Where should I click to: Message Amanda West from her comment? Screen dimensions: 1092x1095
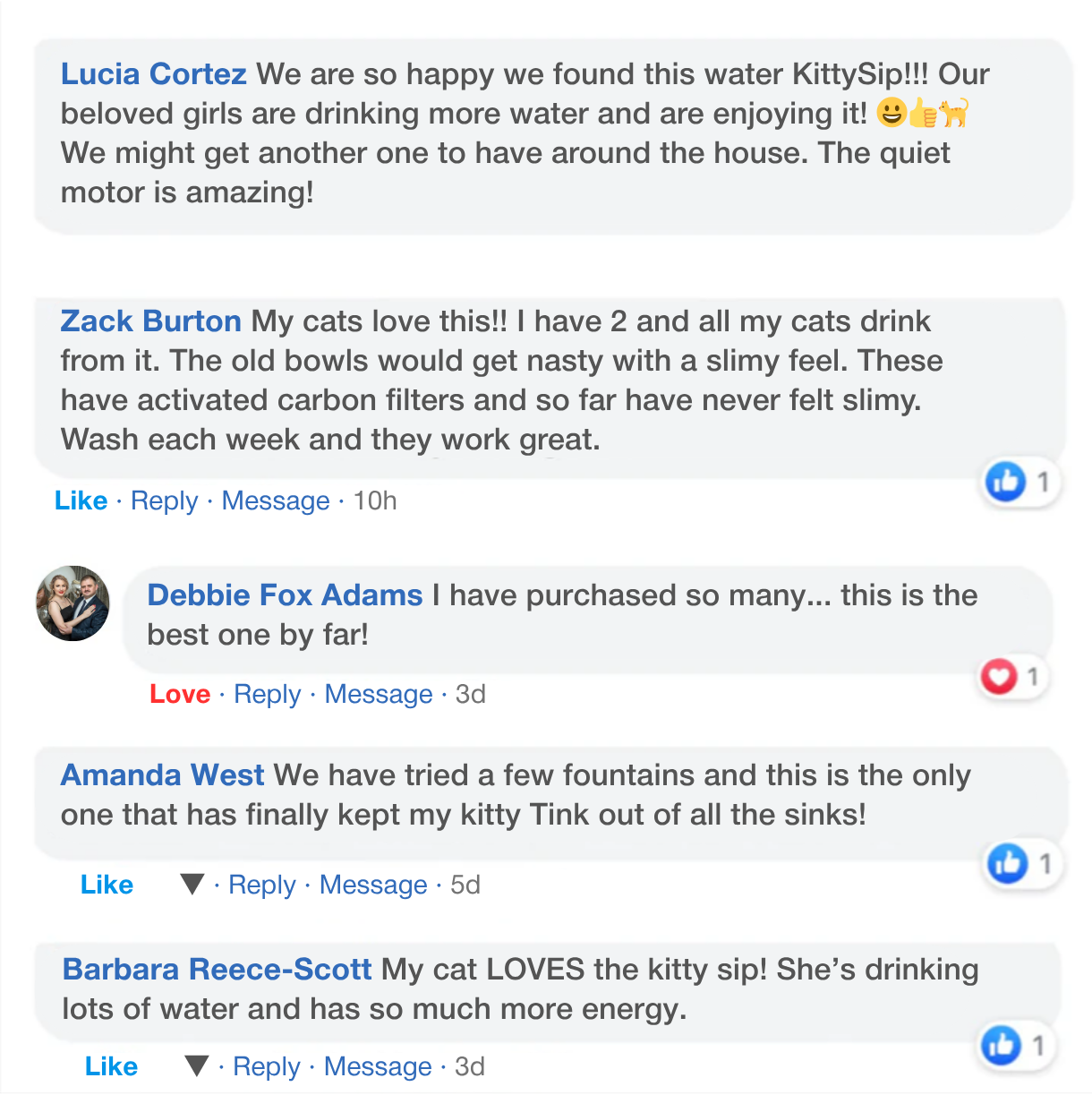click(373, 885)
